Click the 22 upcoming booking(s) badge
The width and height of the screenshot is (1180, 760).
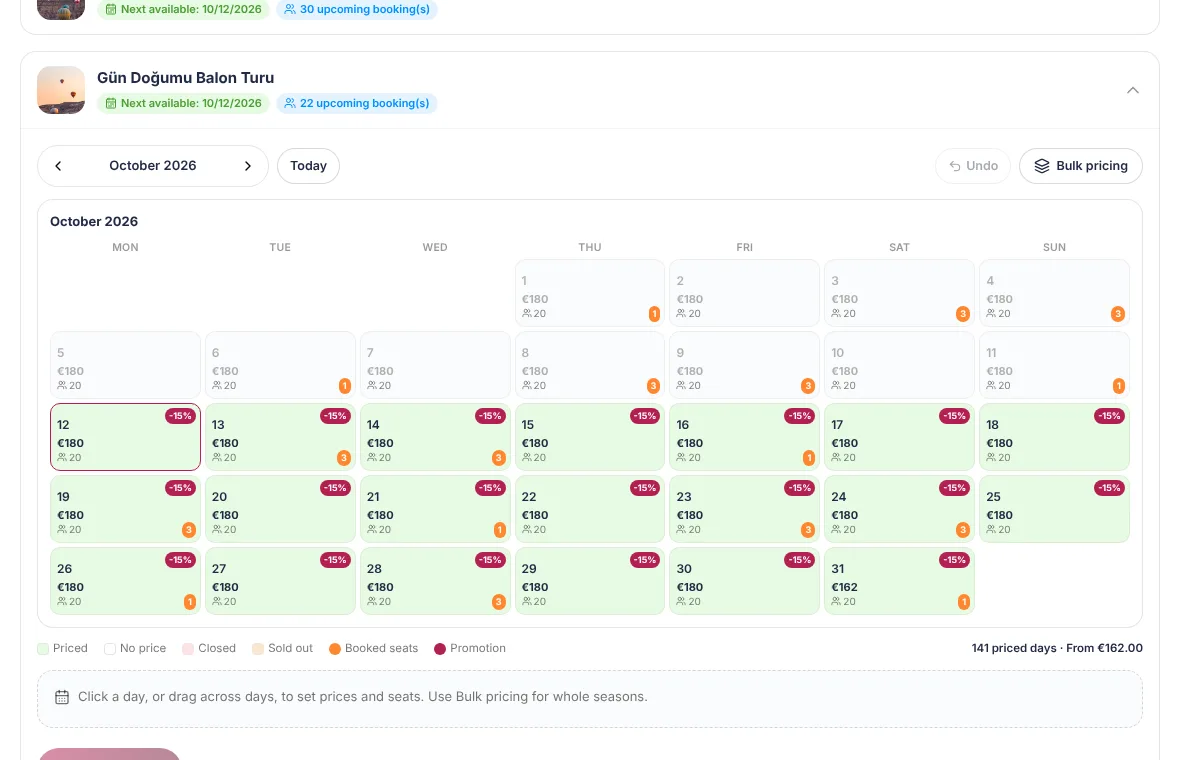coord(357,103)
